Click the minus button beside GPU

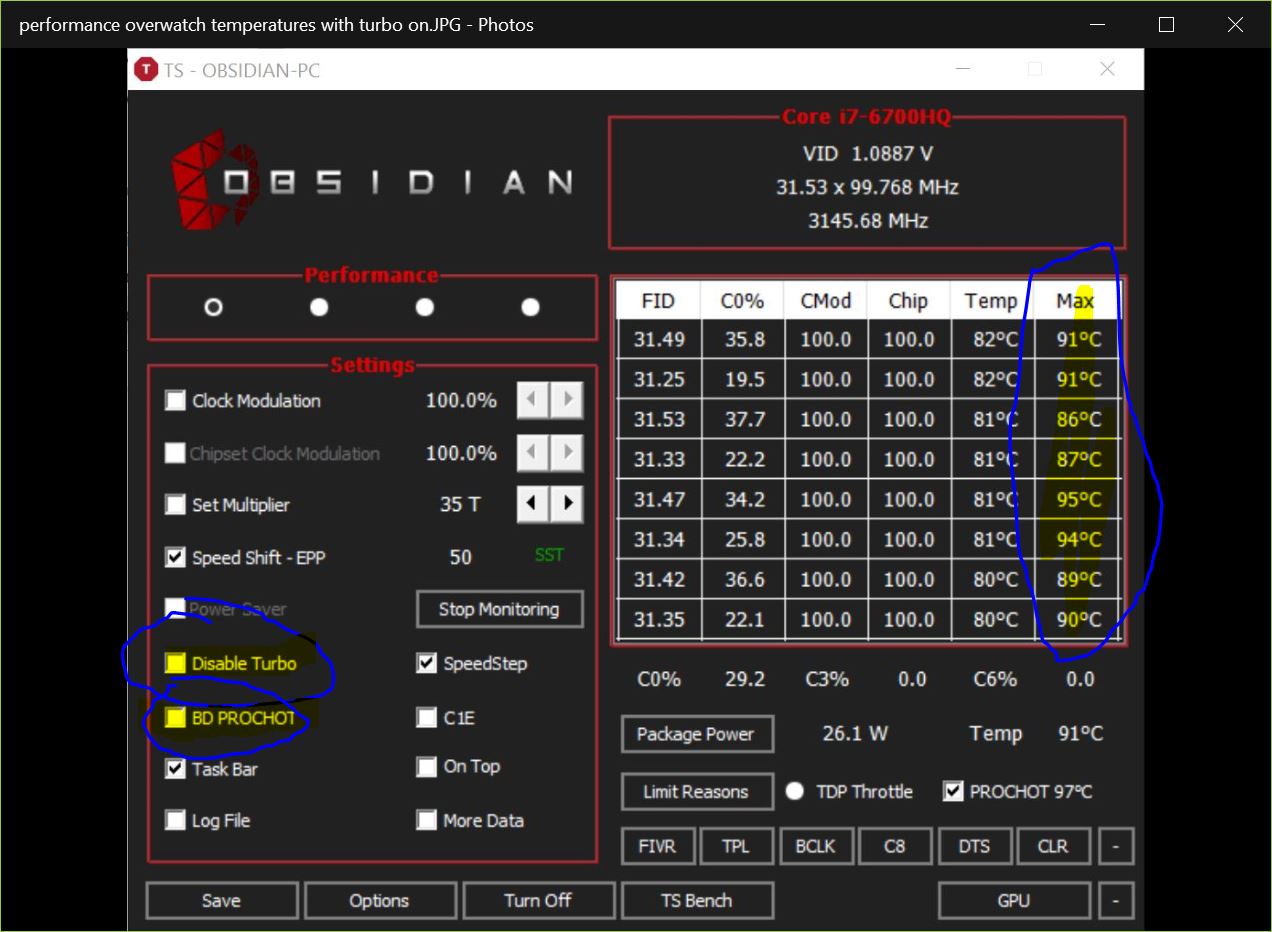1116,900
